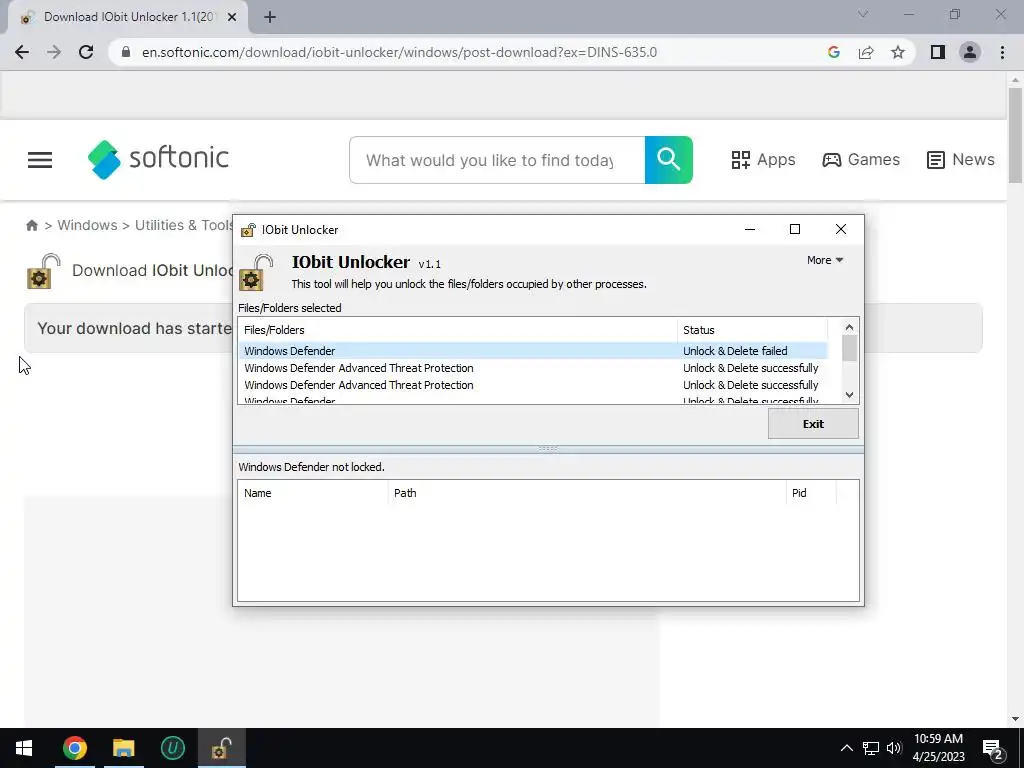Viewport: 1024px width, 768px height.
Task: Click the Chrome forward arrow
Action: [x=54, y=52]
